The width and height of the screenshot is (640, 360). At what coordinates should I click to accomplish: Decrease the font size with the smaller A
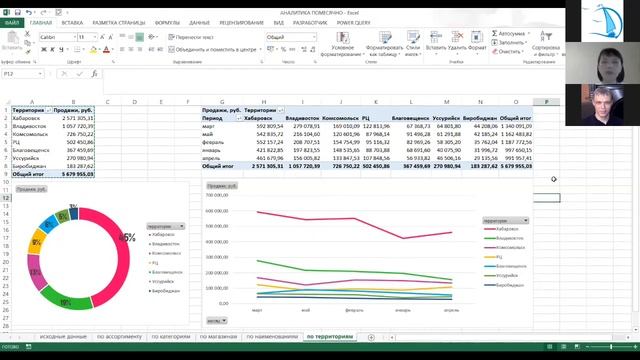(x=110, y=37)
